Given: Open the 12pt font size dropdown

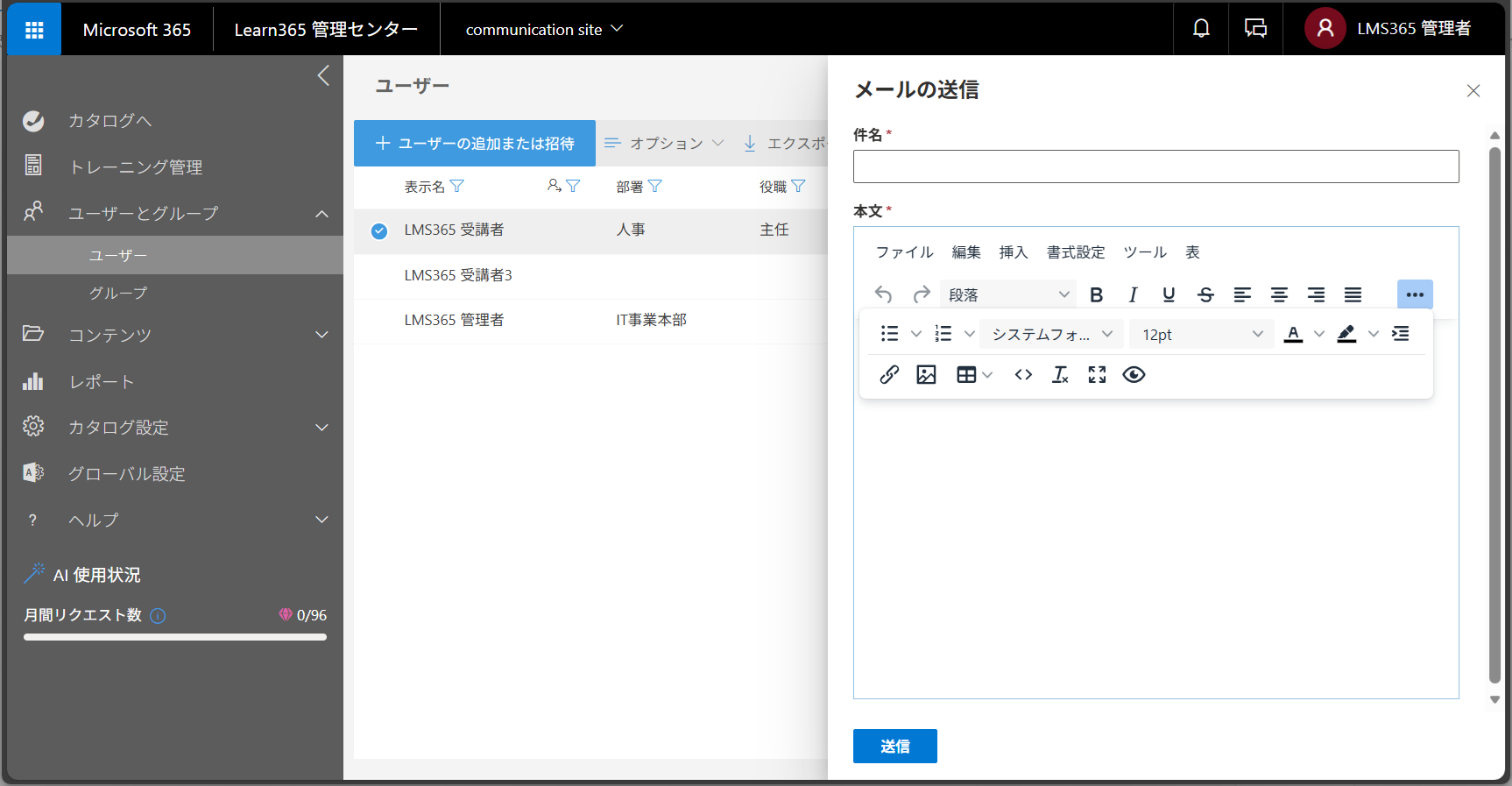Looking at the screenshot, I should [1202, 334].
